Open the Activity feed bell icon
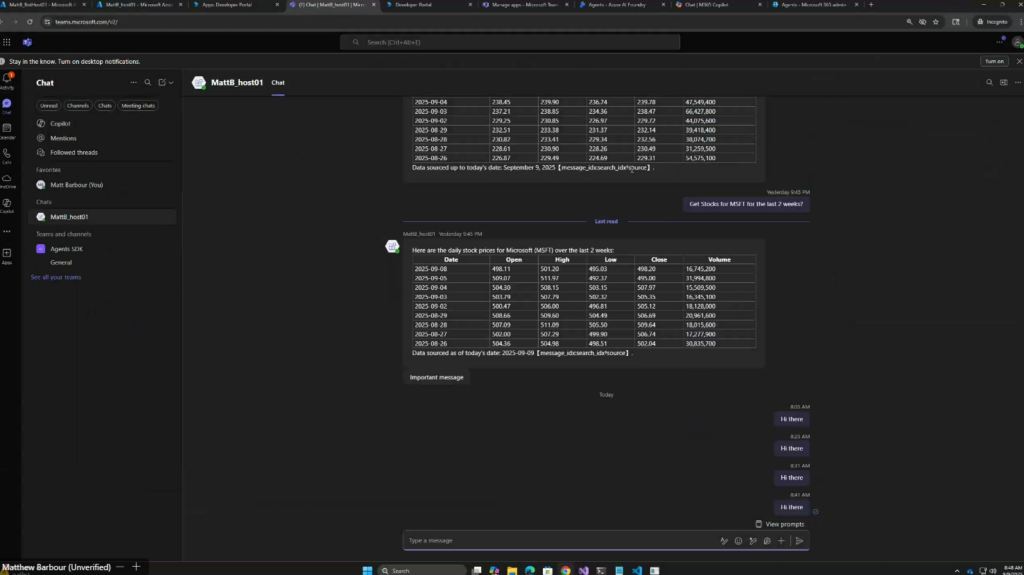1024x575 pixels. [7, 80]
